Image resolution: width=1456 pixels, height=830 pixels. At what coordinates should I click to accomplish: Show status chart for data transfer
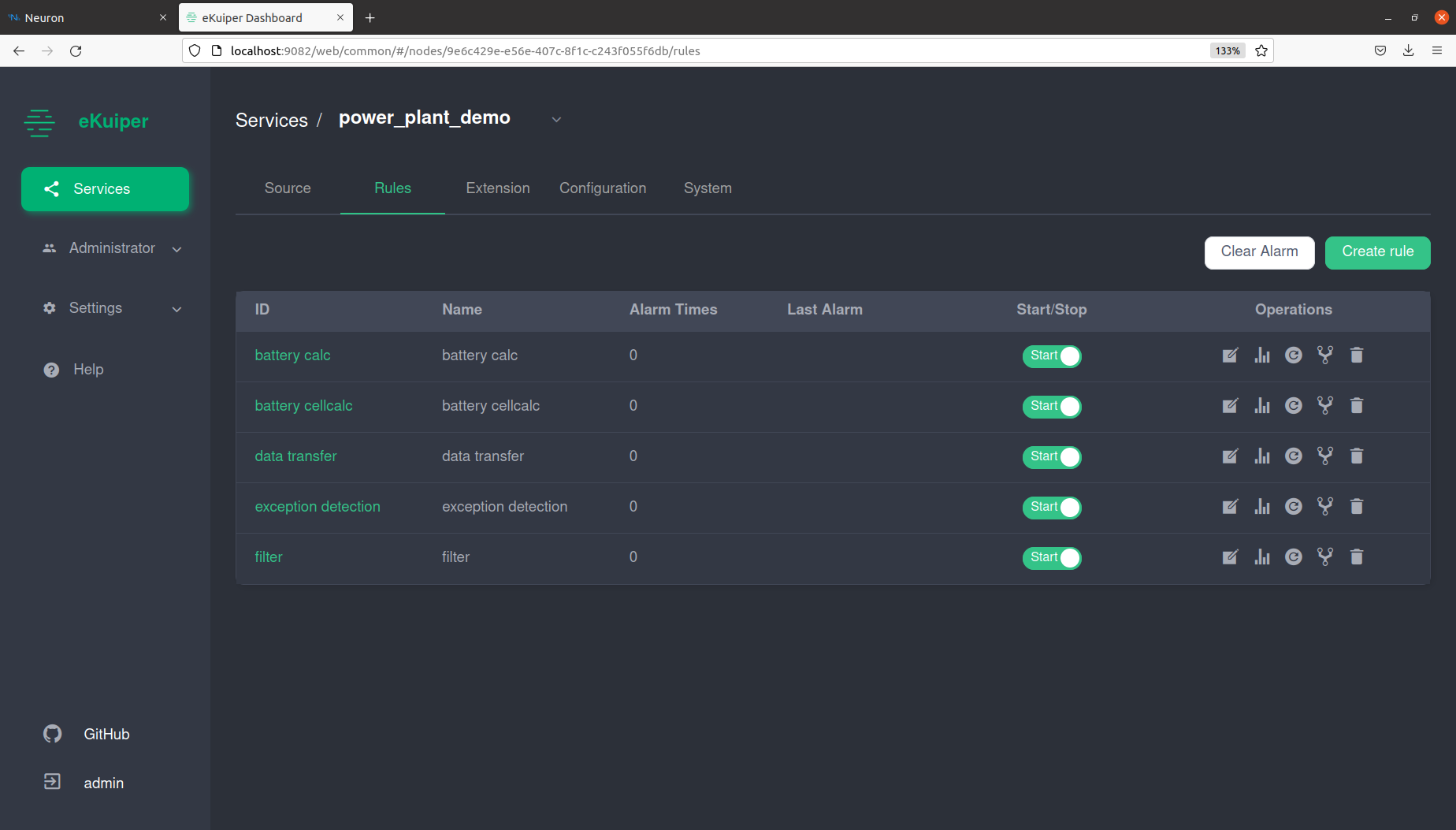(1262, 456)
